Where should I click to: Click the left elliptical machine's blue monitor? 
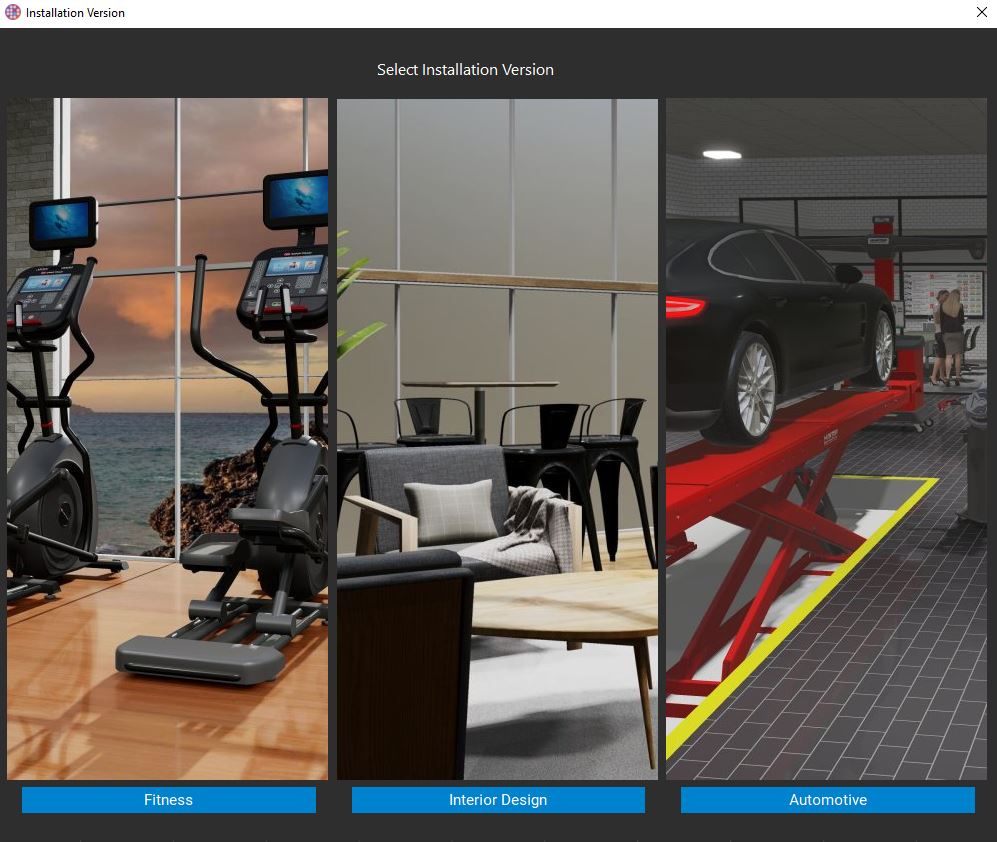[x=62, y=223]
